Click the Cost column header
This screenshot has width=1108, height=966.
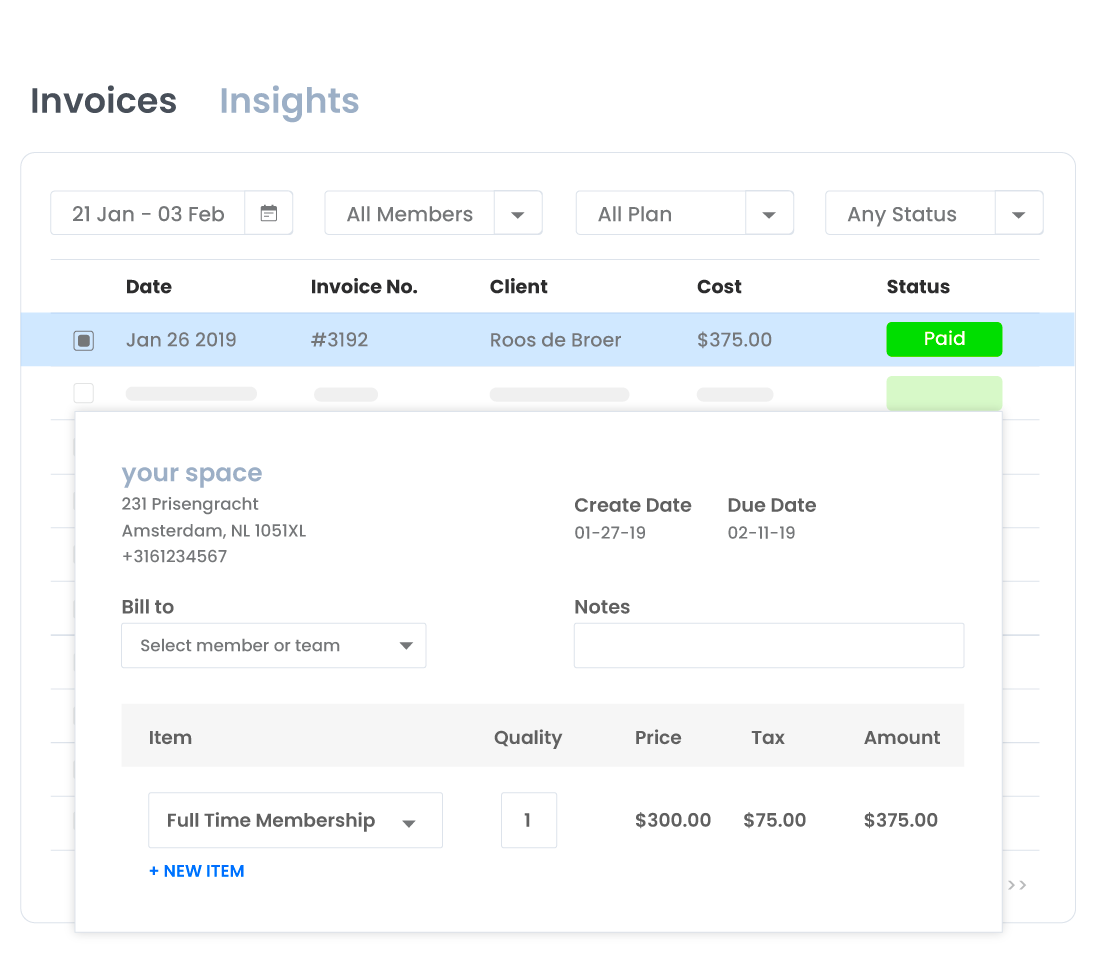(x=719, y=286)
